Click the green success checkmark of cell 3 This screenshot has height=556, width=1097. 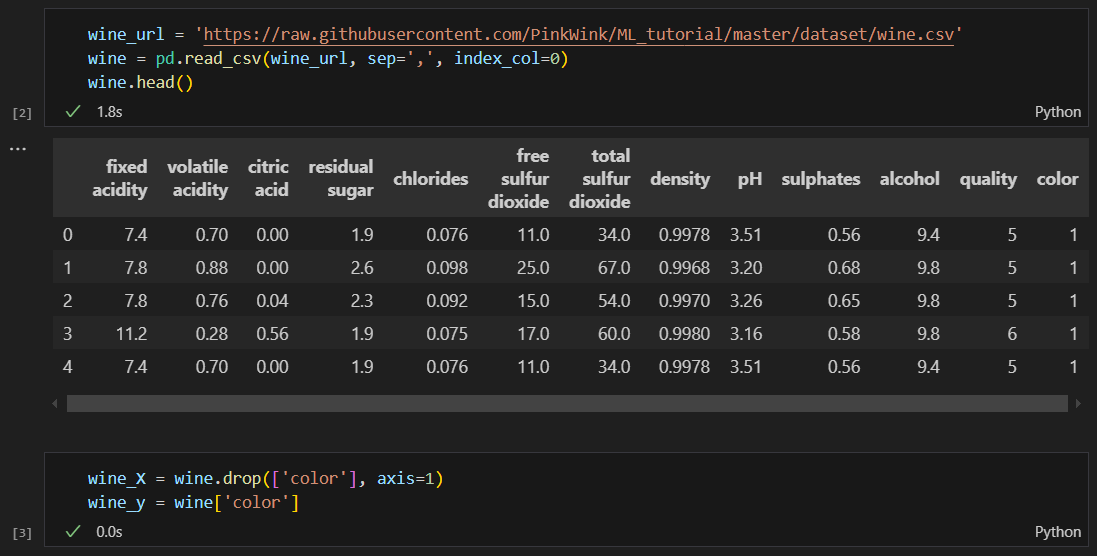(73, 532)
